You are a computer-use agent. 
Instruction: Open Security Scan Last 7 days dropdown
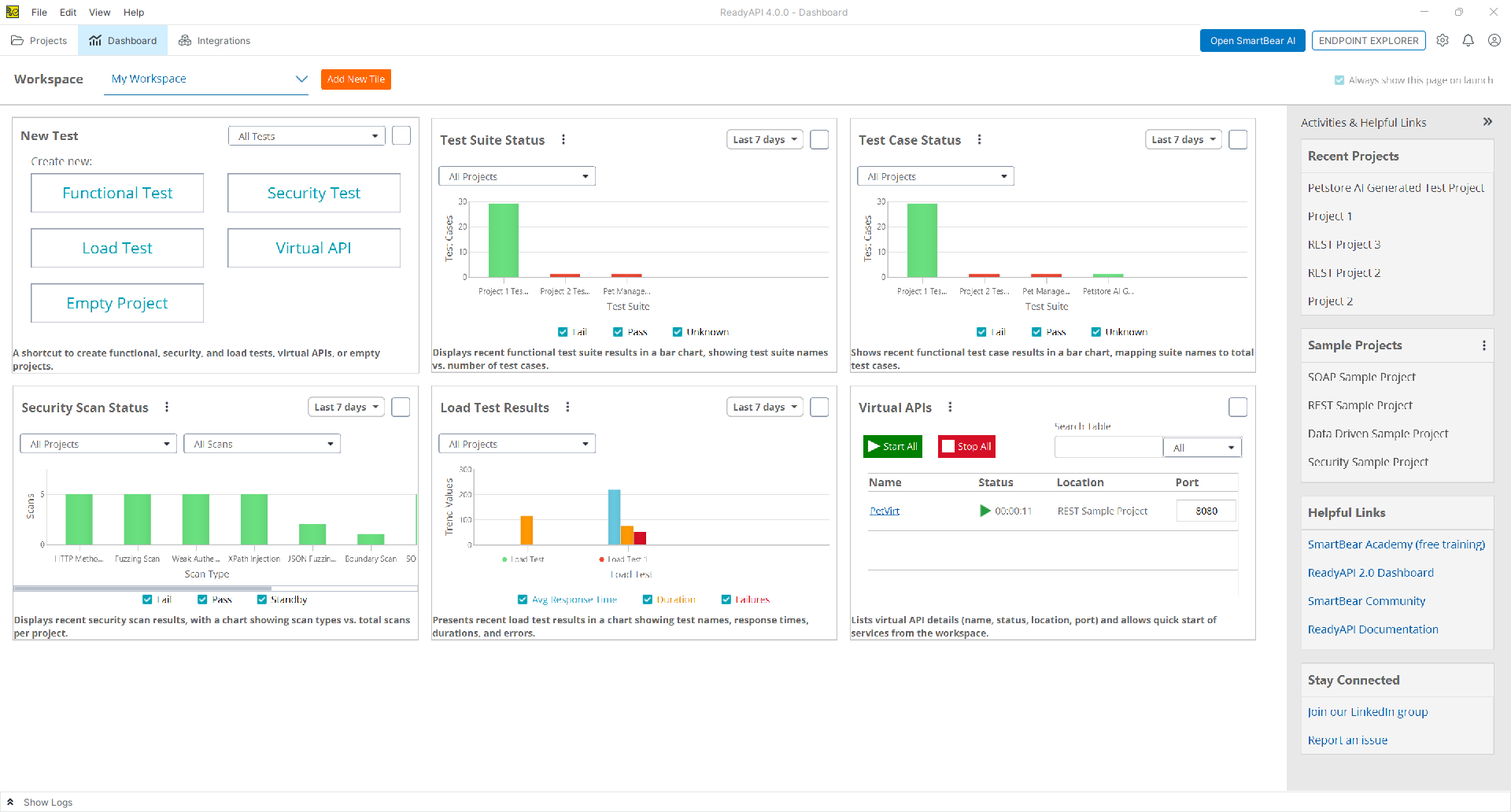(x=346, y=407)
